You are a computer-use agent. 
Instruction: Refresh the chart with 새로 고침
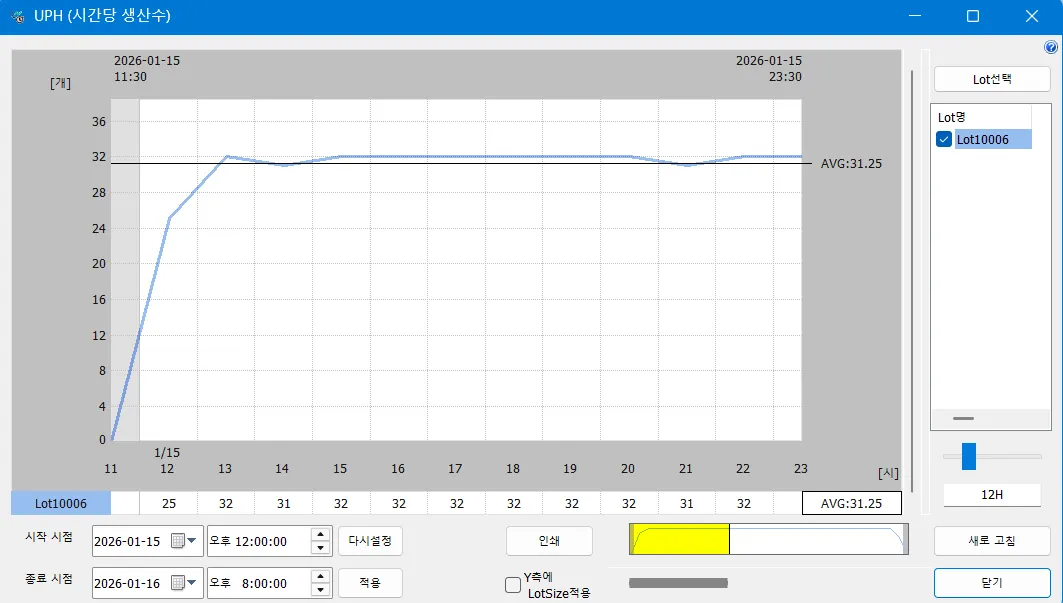[x=992, y=541]
